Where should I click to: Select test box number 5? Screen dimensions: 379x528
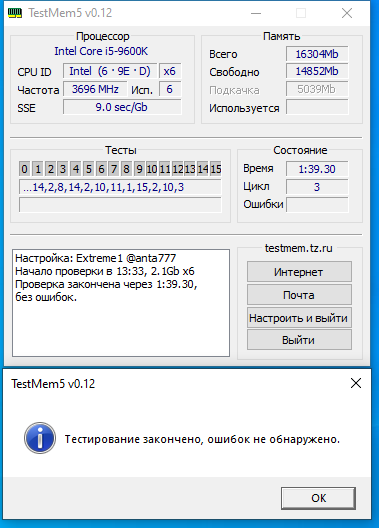pos(89,169)
